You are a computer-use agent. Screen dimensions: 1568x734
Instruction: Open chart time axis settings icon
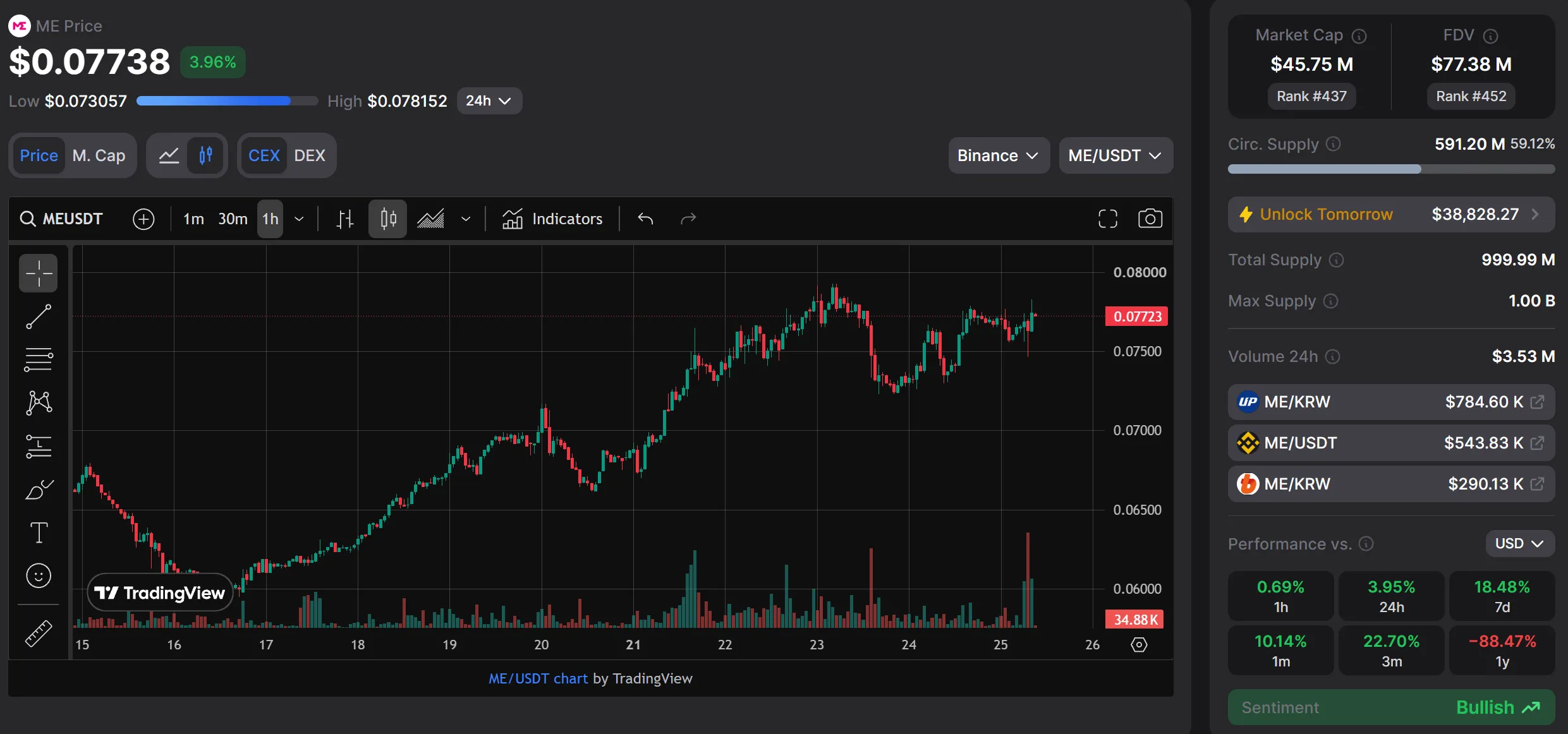[x=1139, y=644]
